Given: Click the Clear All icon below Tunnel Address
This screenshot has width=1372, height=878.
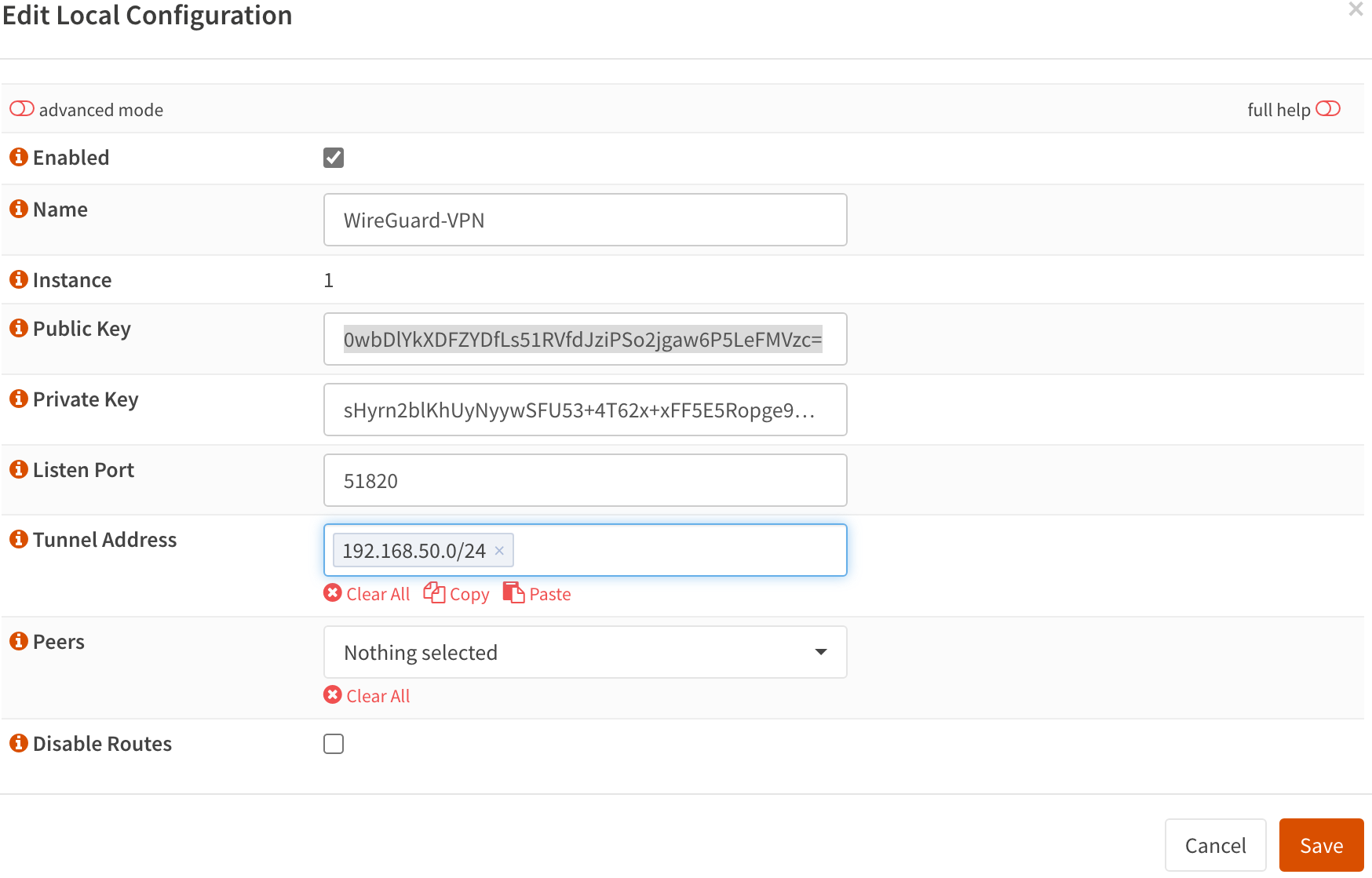Looking at the screenshot, I should (331, 592).
